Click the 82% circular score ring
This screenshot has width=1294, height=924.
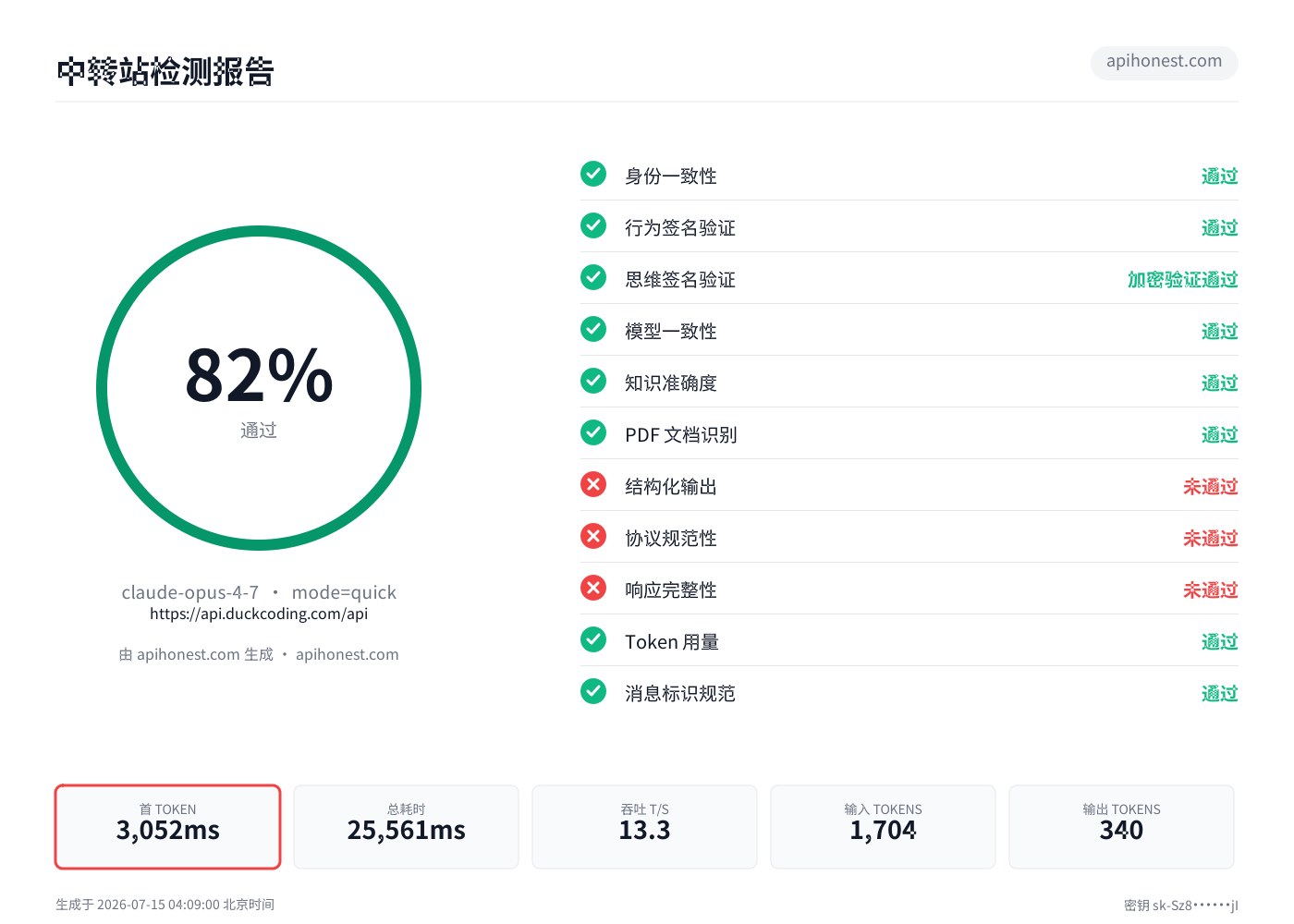pyautogui.click(x=259, y=388)
